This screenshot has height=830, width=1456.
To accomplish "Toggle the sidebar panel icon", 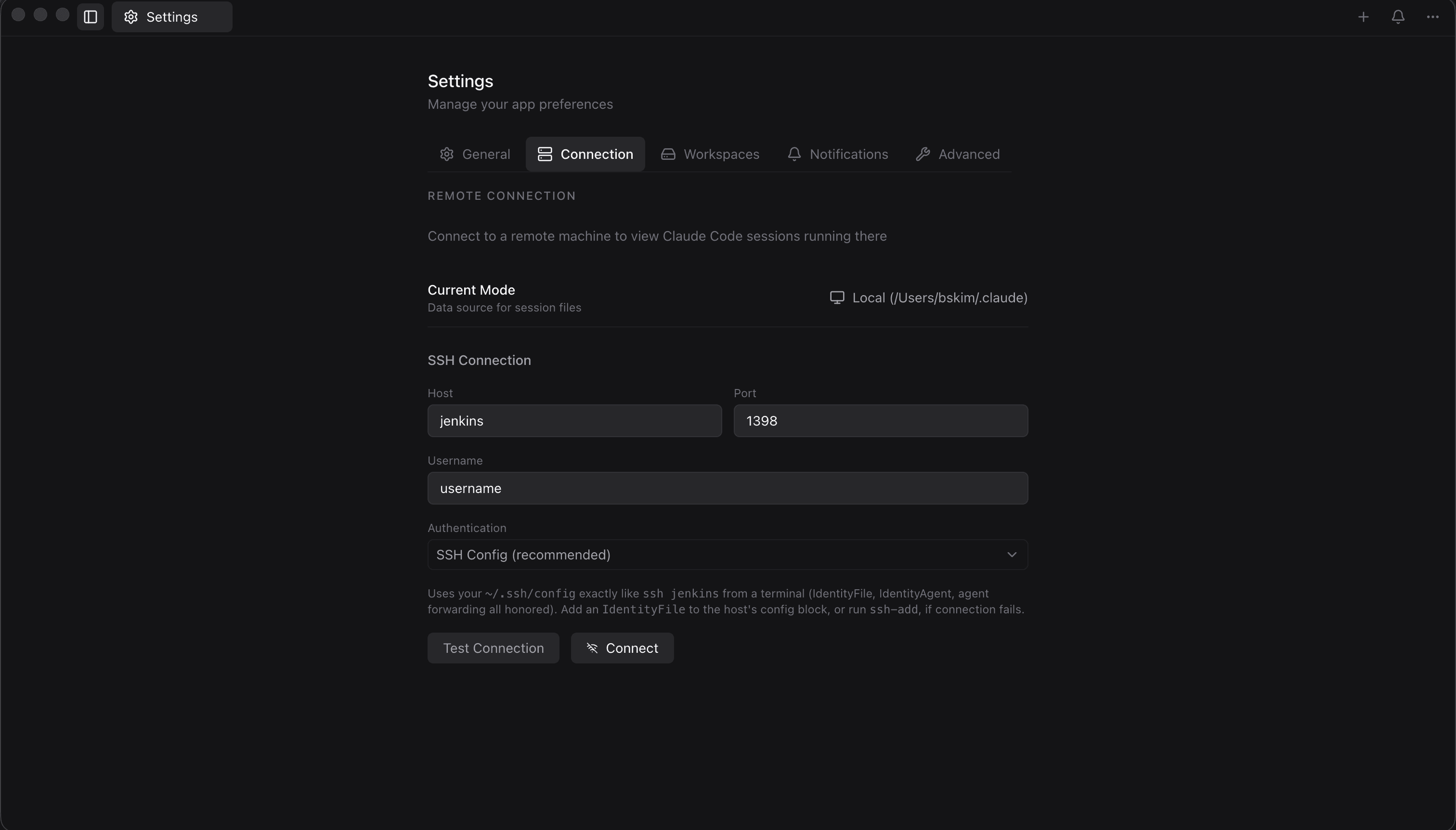I will pos(90,16).
